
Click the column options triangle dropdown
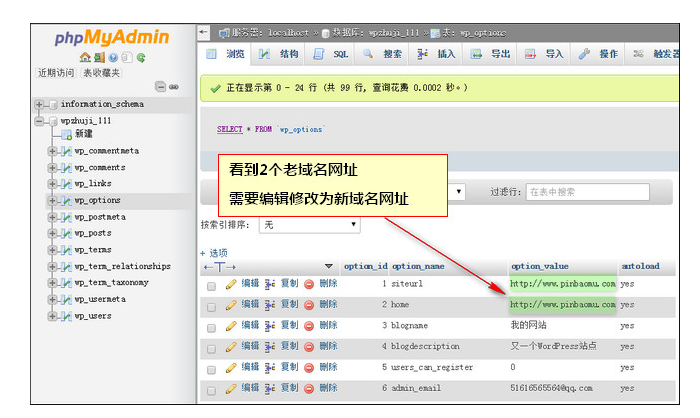coord(329,267)
